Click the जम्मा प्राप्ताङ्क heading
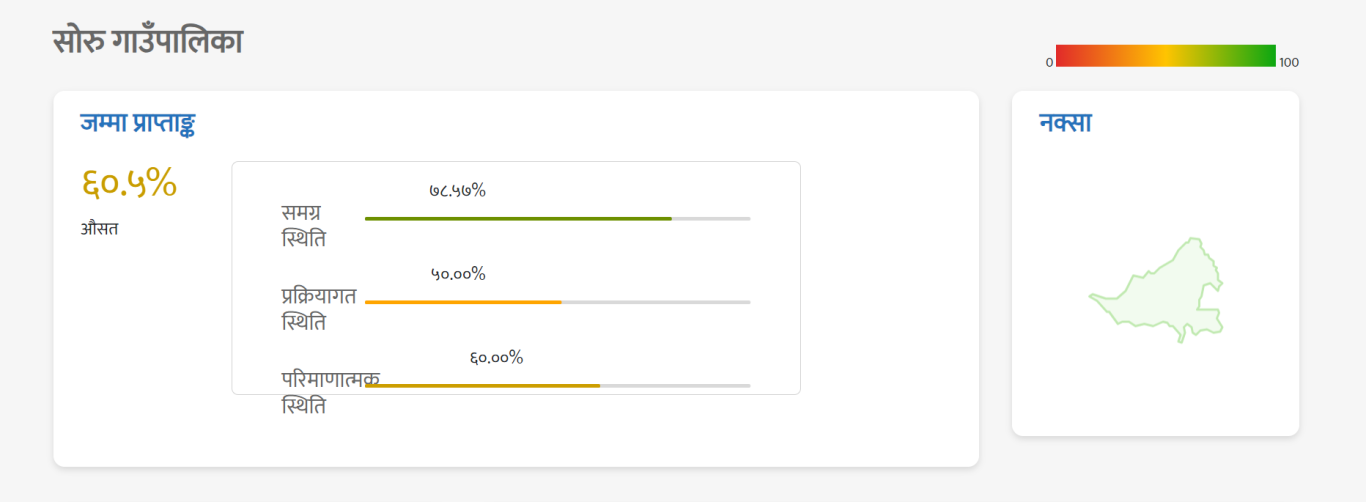This screenshot has height=502, width=1366. pyautogui.click(x=137, y=123)
